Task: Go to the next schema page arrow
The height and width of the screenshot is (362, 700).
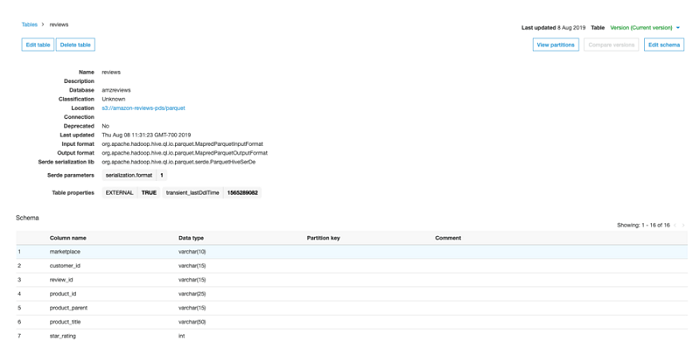Action: click(x=683, y=225)
